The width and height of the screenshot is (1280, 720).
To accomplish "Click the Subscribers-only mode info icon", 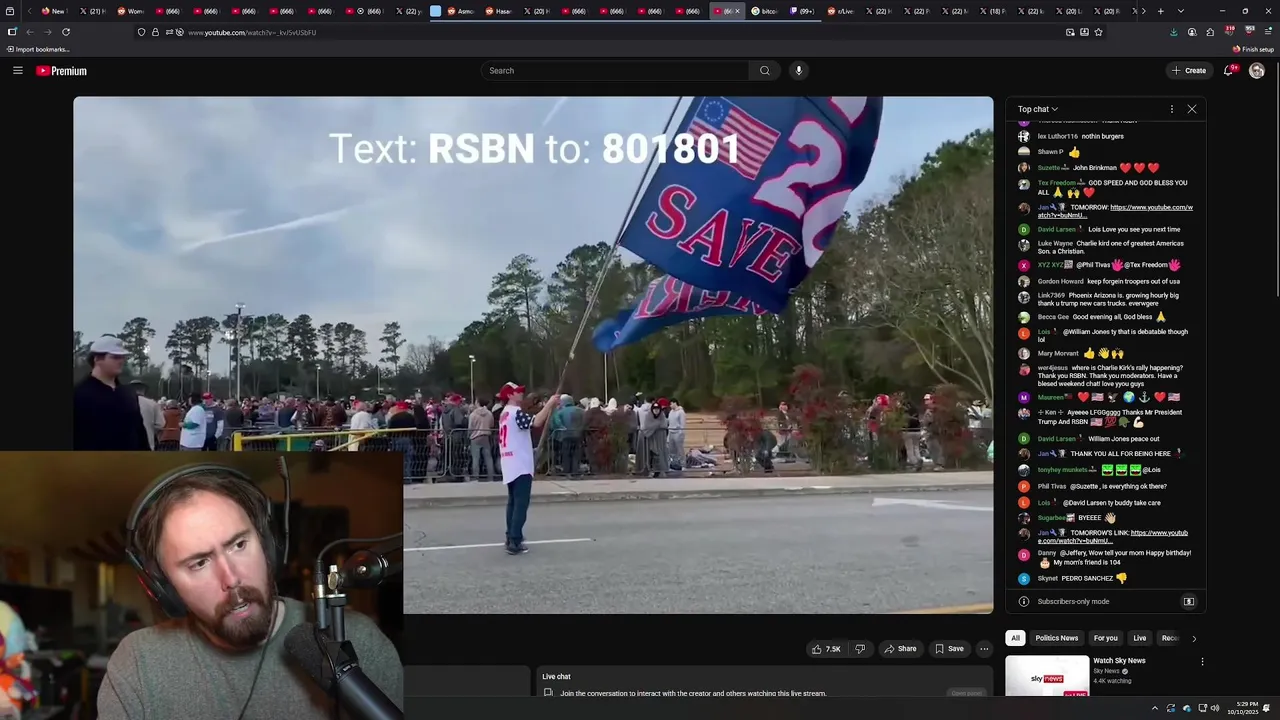I will (1023, 602).
